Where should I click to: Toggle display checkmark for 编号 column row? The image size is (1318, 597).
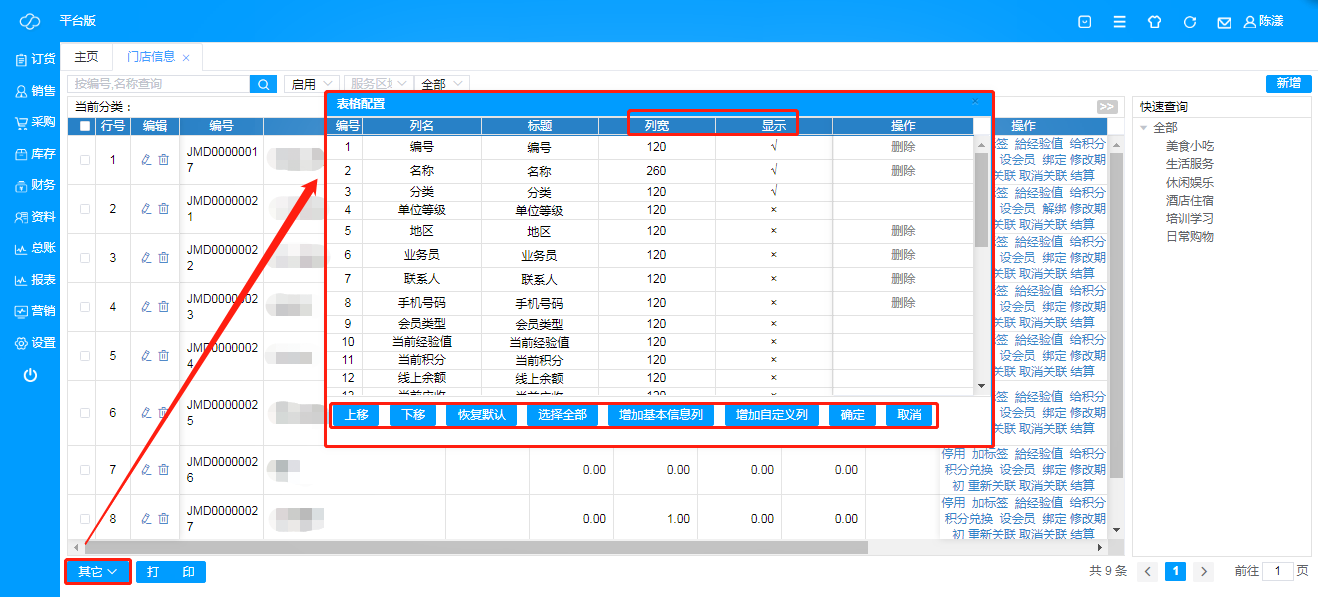tap(774, 146)
